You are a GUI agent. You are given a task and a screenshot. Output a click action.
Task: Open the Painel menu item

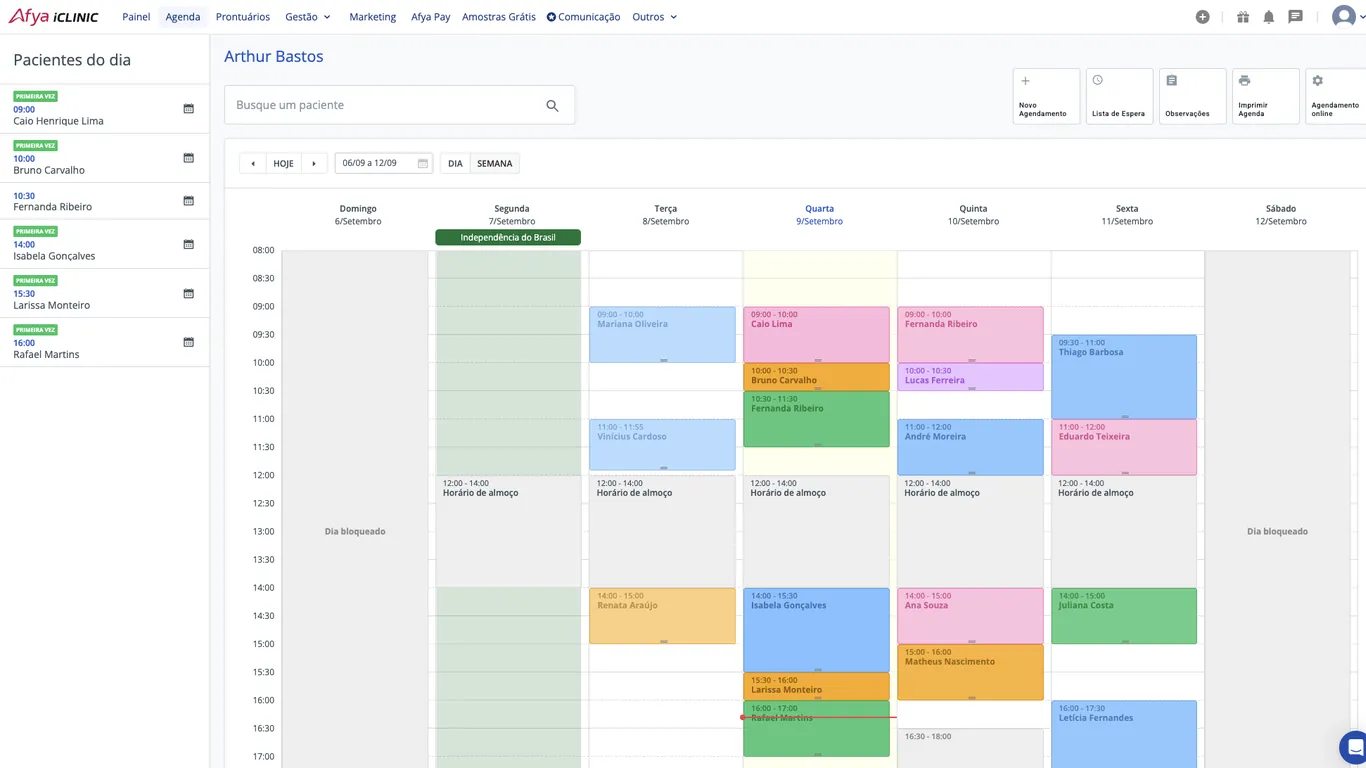tap(136, 17)
